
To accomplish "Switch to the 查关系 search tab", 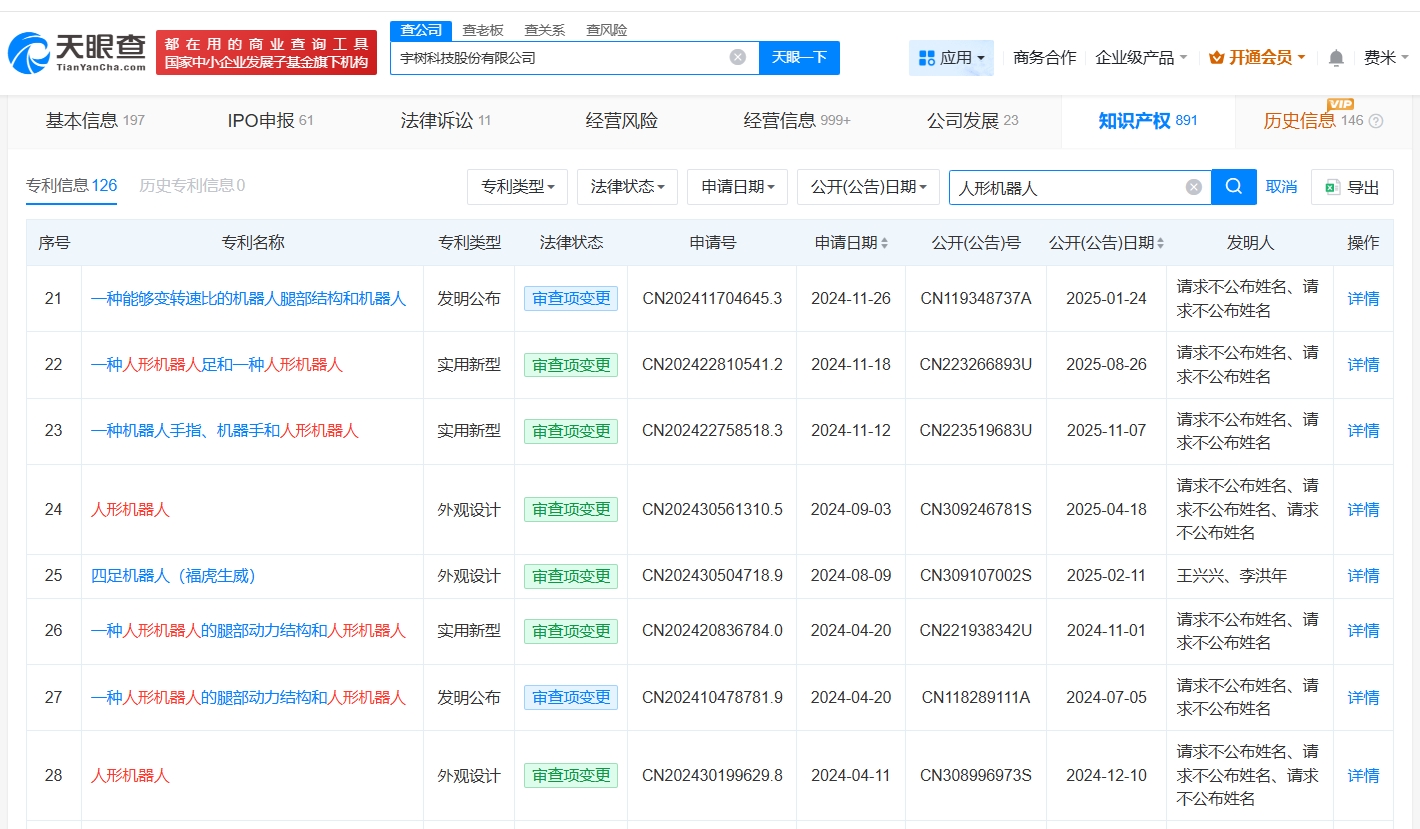I will [x=545, y=30].
